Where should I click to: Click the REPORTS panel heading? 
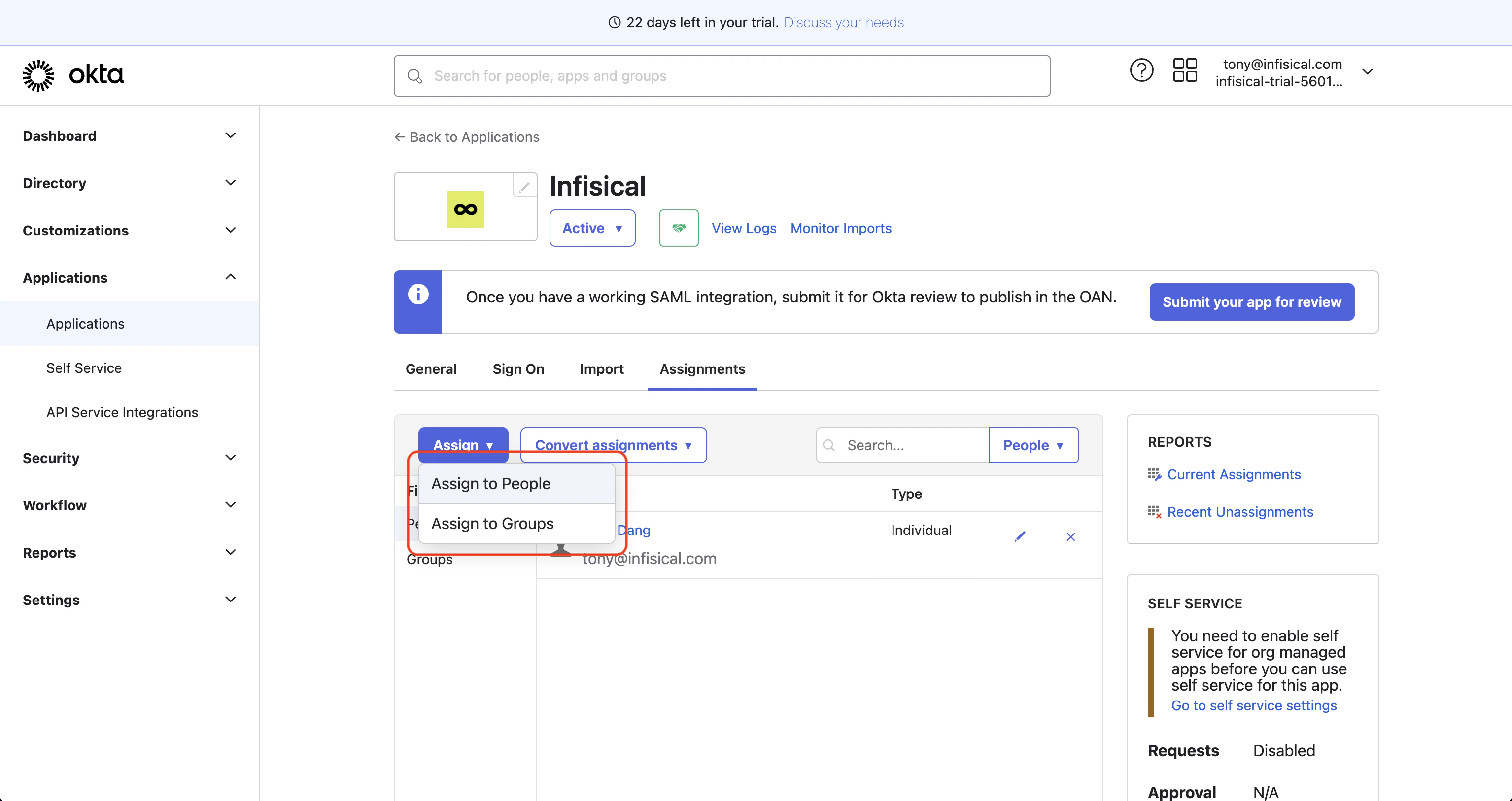(1179, 442)
